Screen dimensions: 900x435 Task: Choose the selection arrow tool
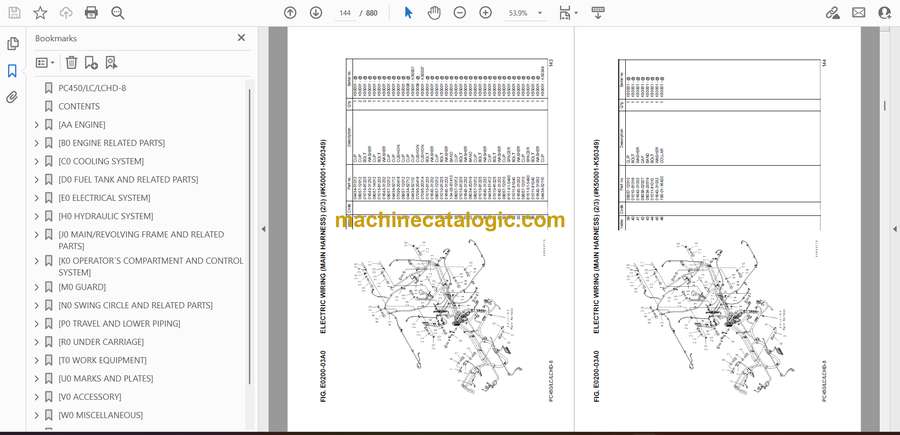pos(408,13)
